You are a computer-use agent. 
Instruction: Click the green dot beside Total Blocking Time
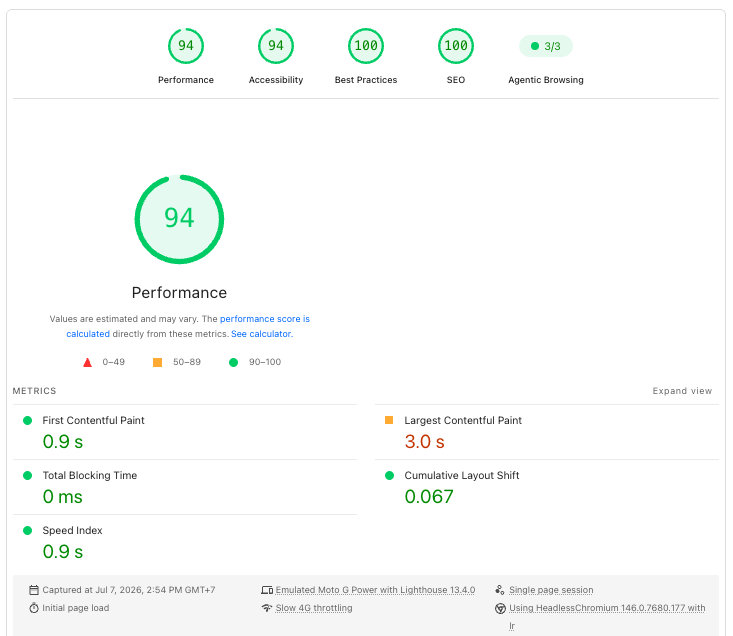pyautogui.click(x=28, y=476)
